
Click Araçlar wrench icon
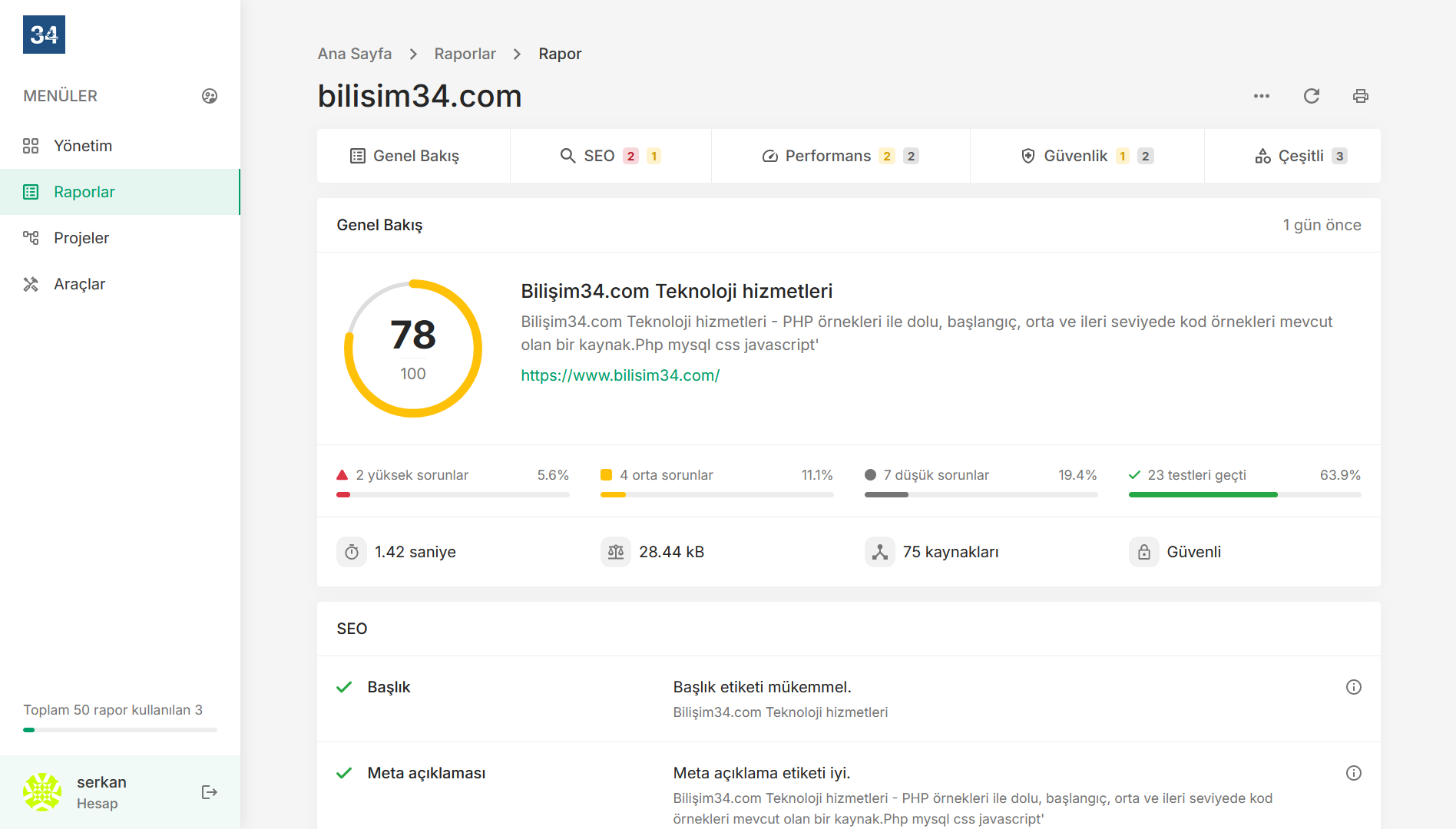tap(31, 284)
